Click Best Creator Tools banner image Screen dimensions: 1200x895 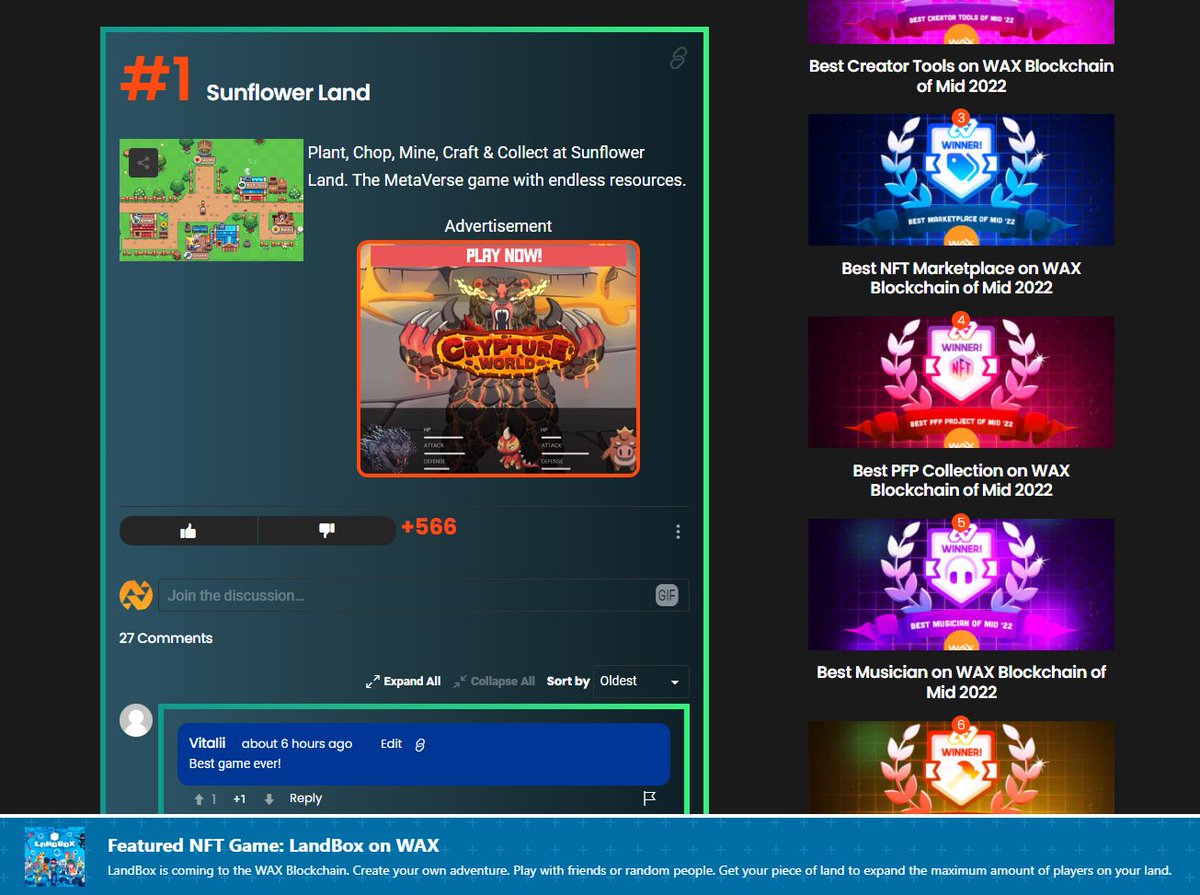click(961, 22)
